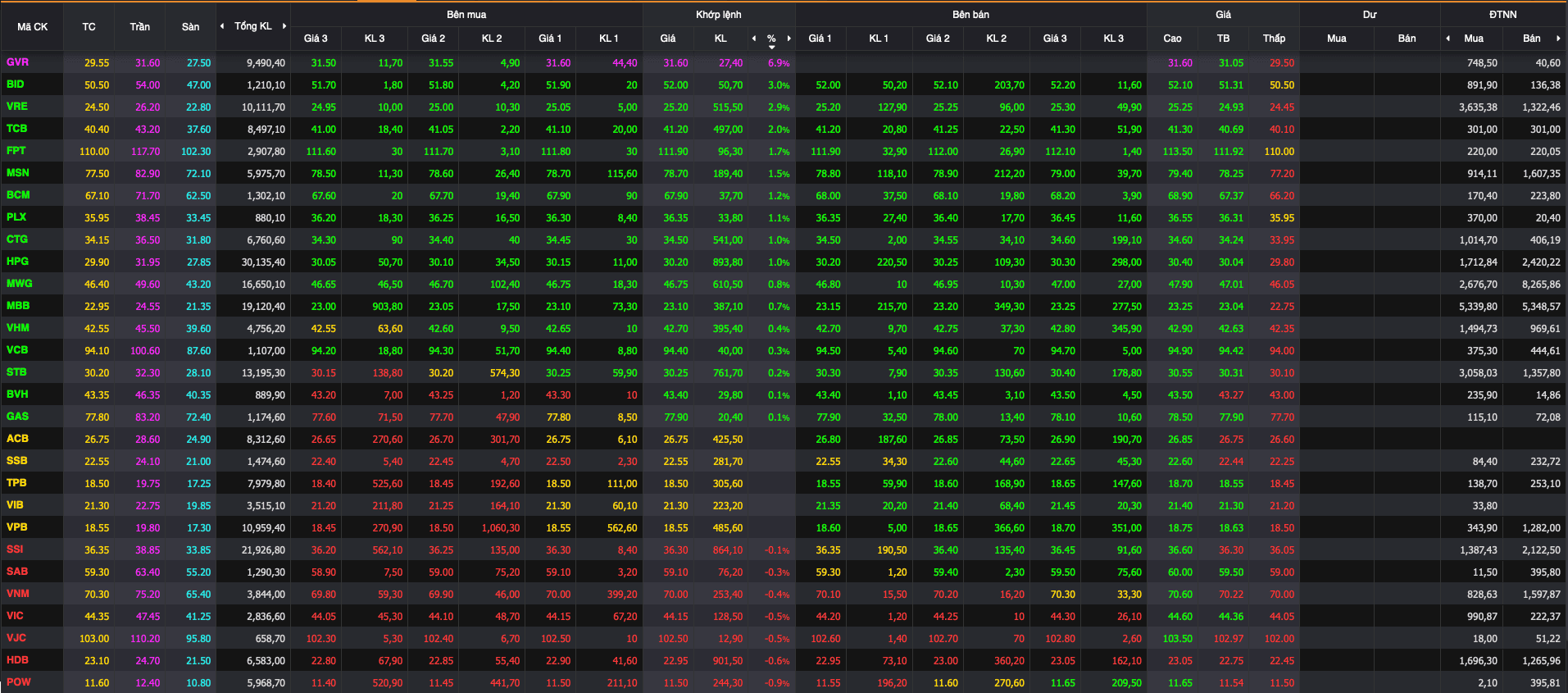Open the TCB stock symbol
The image size is (1568, 693).
point(17,129)
